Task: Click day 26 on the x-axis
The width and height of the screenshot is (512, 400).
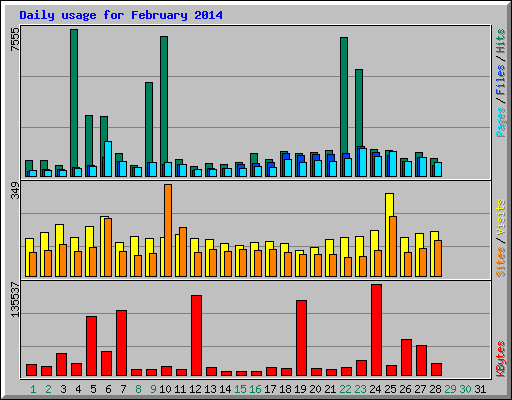Action: [405, 389]
